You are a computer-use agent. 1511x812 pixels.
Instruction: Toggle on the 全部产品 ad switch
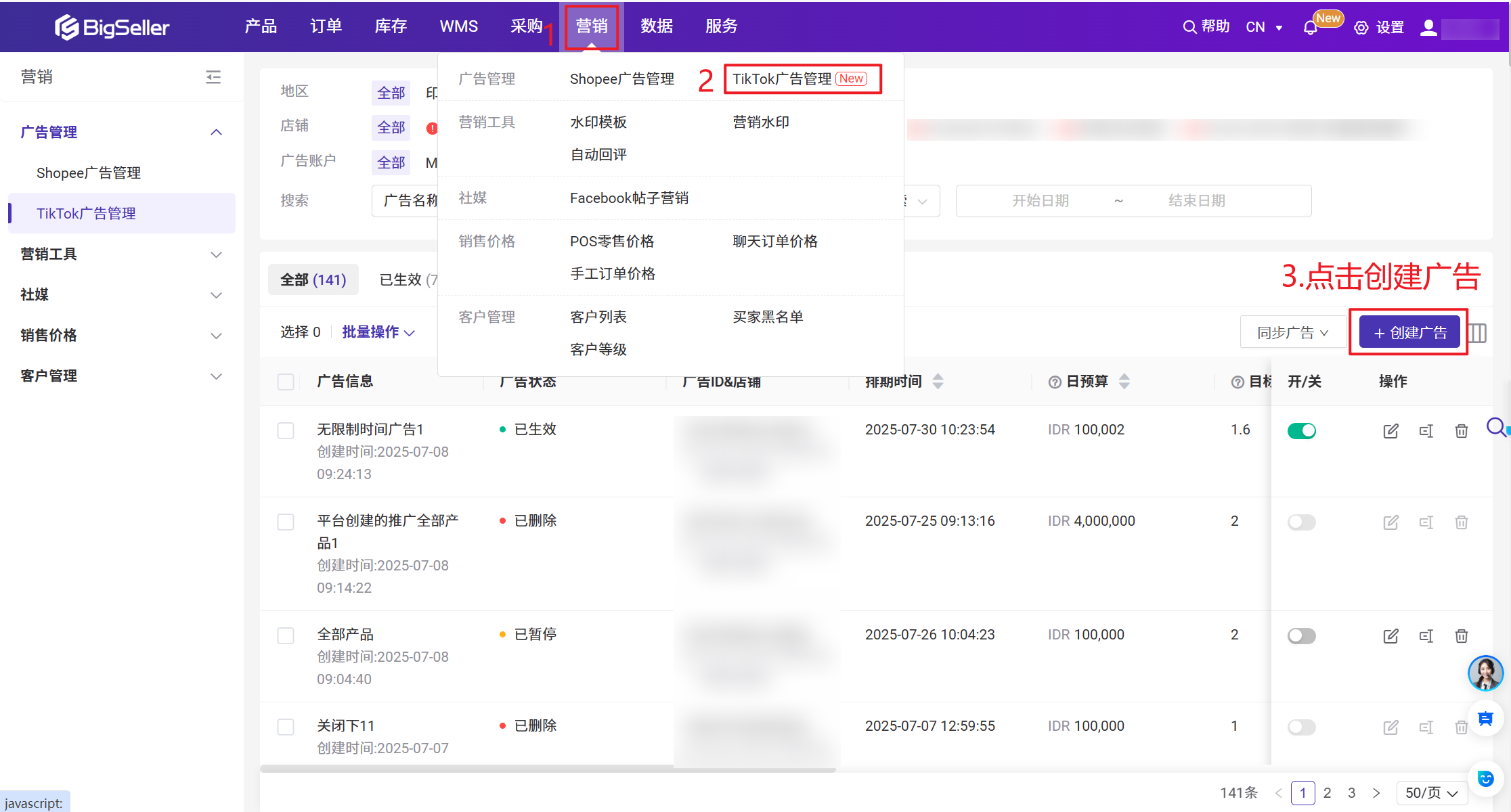(1301, 635)
